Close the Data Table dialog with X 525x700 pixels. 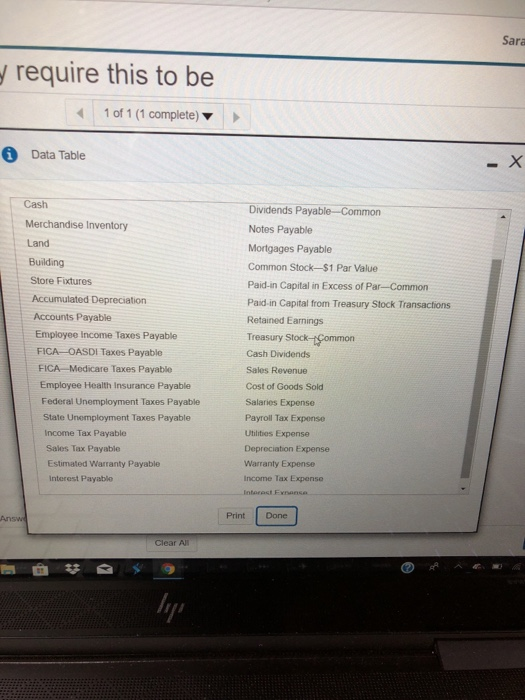pos(515,161)
